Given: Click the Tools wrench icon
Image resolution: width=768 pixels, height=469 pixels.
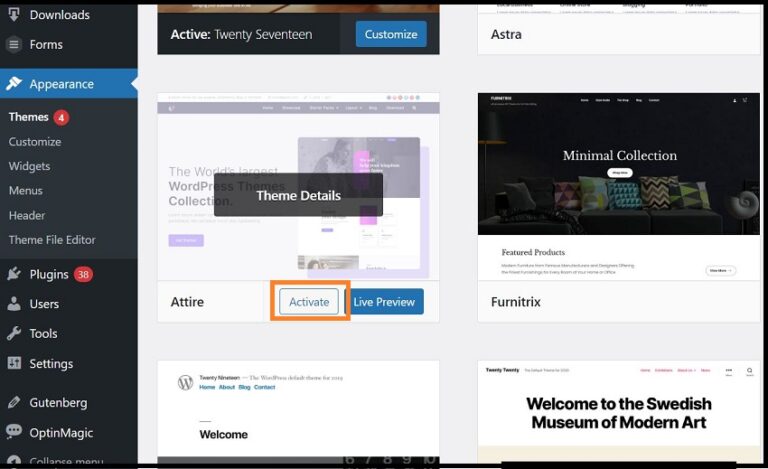Looking at the screenshot, I should [14, 333].
